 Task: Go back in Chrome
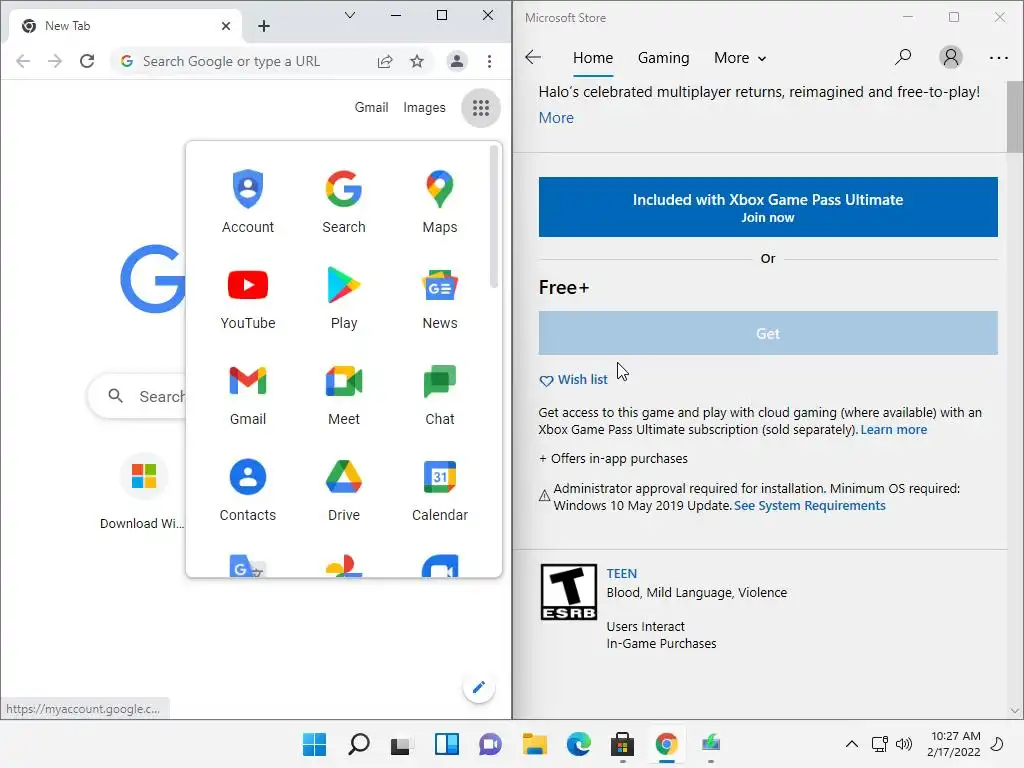tap(23, 61)
